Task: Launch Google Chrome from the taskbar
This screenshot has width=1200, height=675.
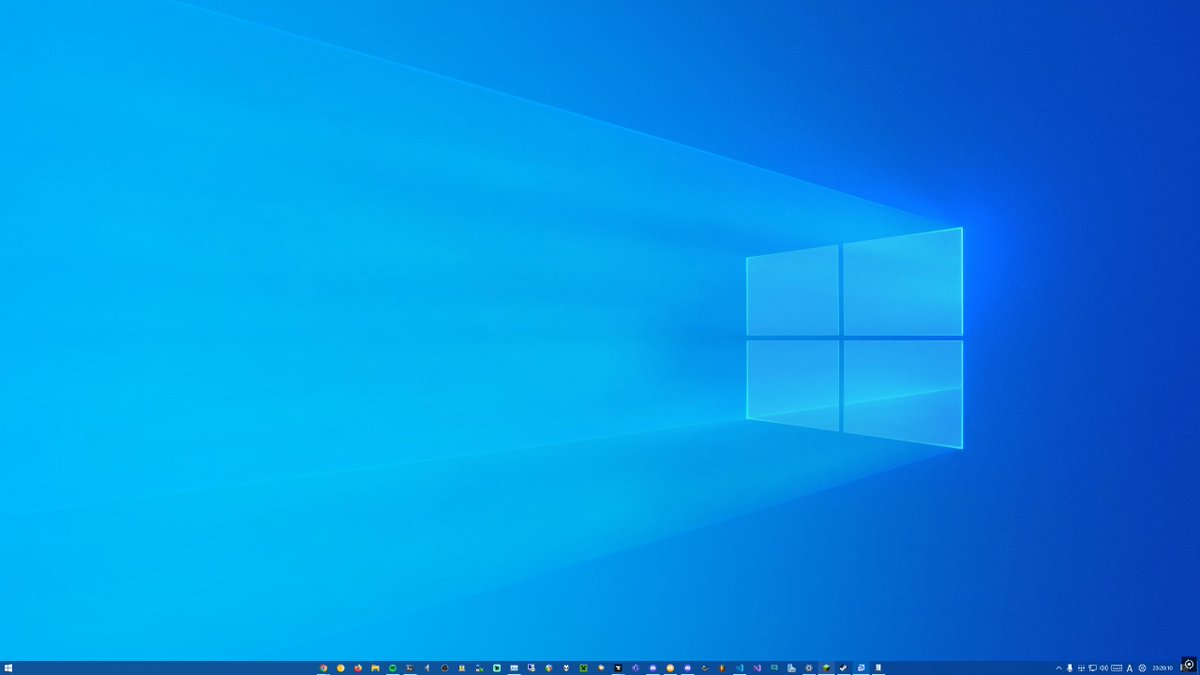Action: [323, 668]
